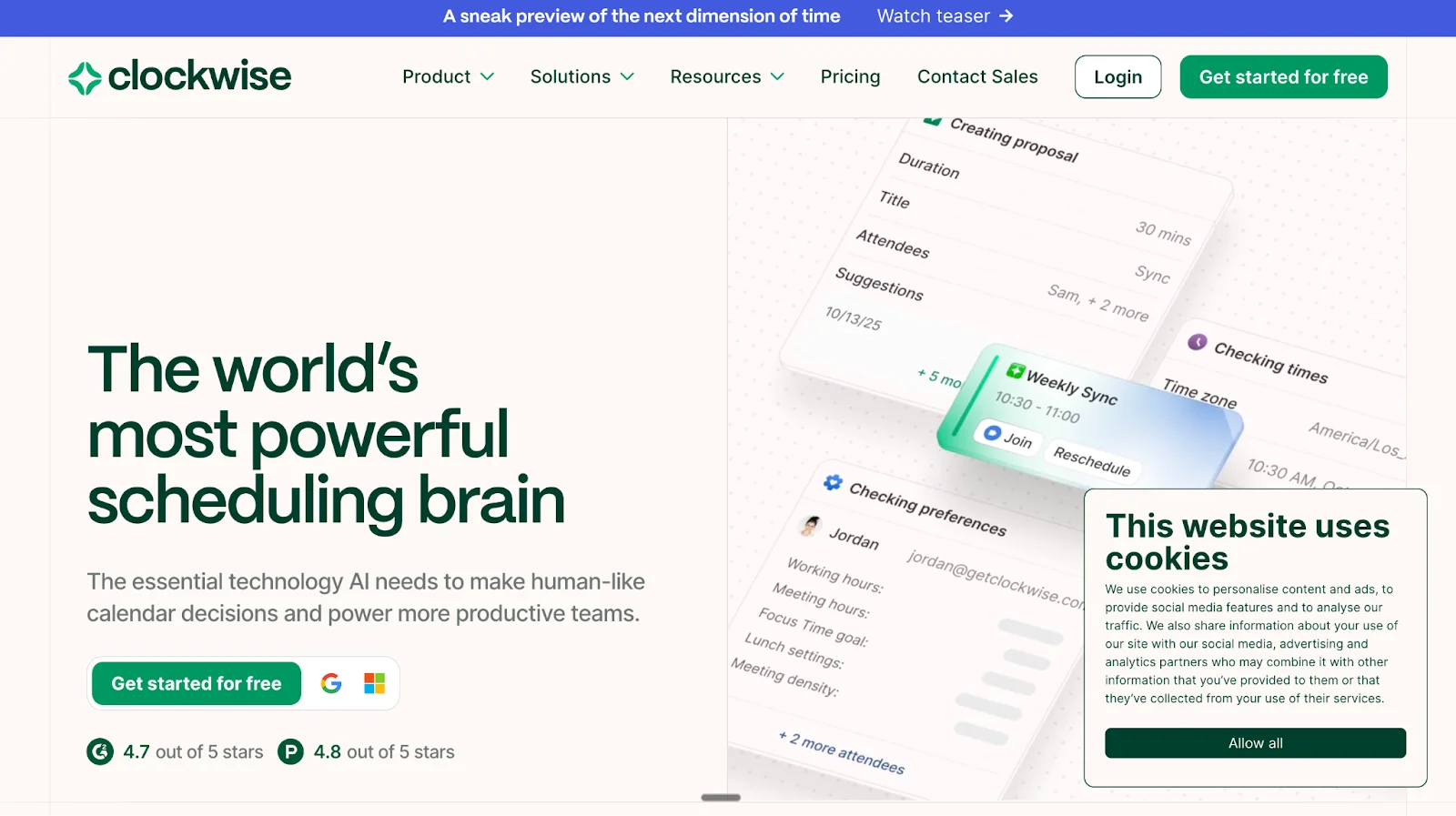Click the 'Weekly Sync' event title
This screenshot has height=816, width=1456.
tap(1072, 388)
